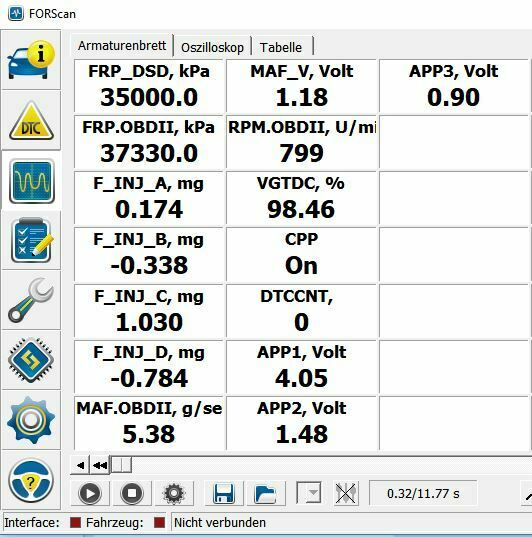Screen dimensions: 532x537
Task: Switch to the Oszilloskop tab
Action: click(212, 47)
